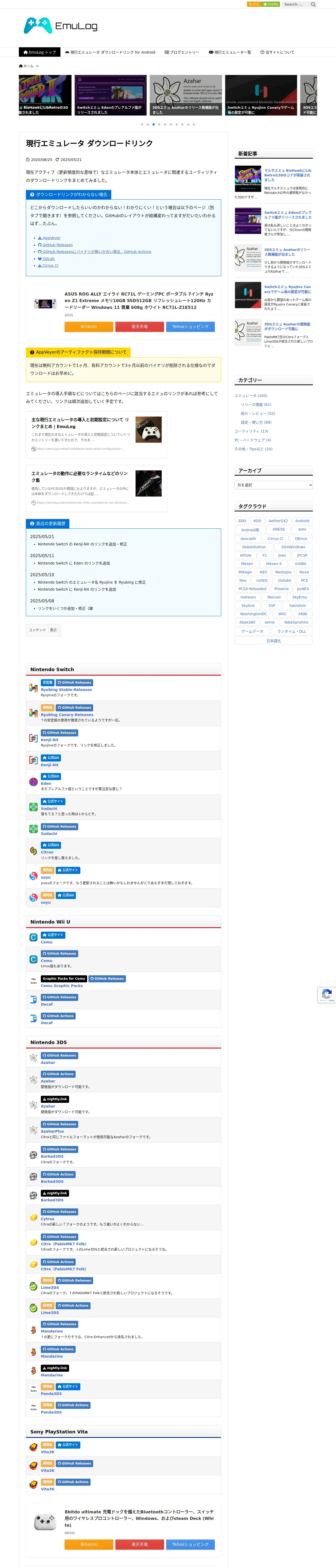Open the Ryubing Canary-Releases link
This screenshot has height=1568, width=336.
pyautogui.click(x=67, y=714)
